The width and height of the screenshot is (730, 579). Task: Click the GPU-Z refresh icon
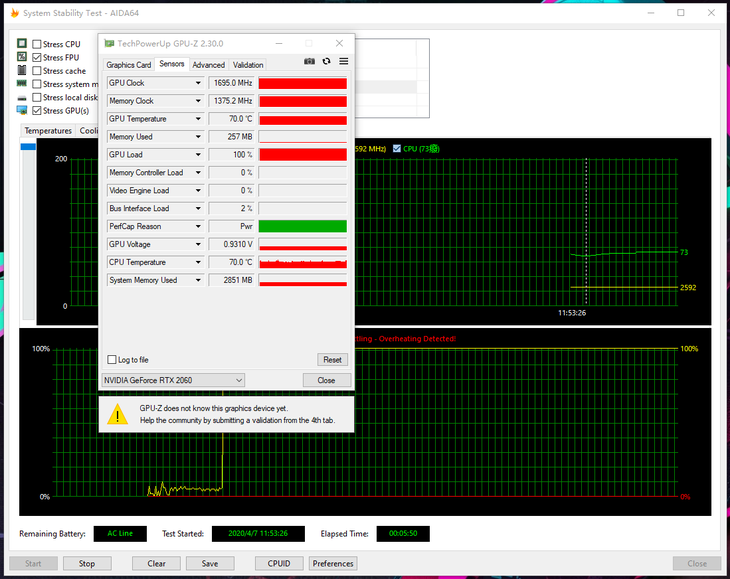point(326,62)
